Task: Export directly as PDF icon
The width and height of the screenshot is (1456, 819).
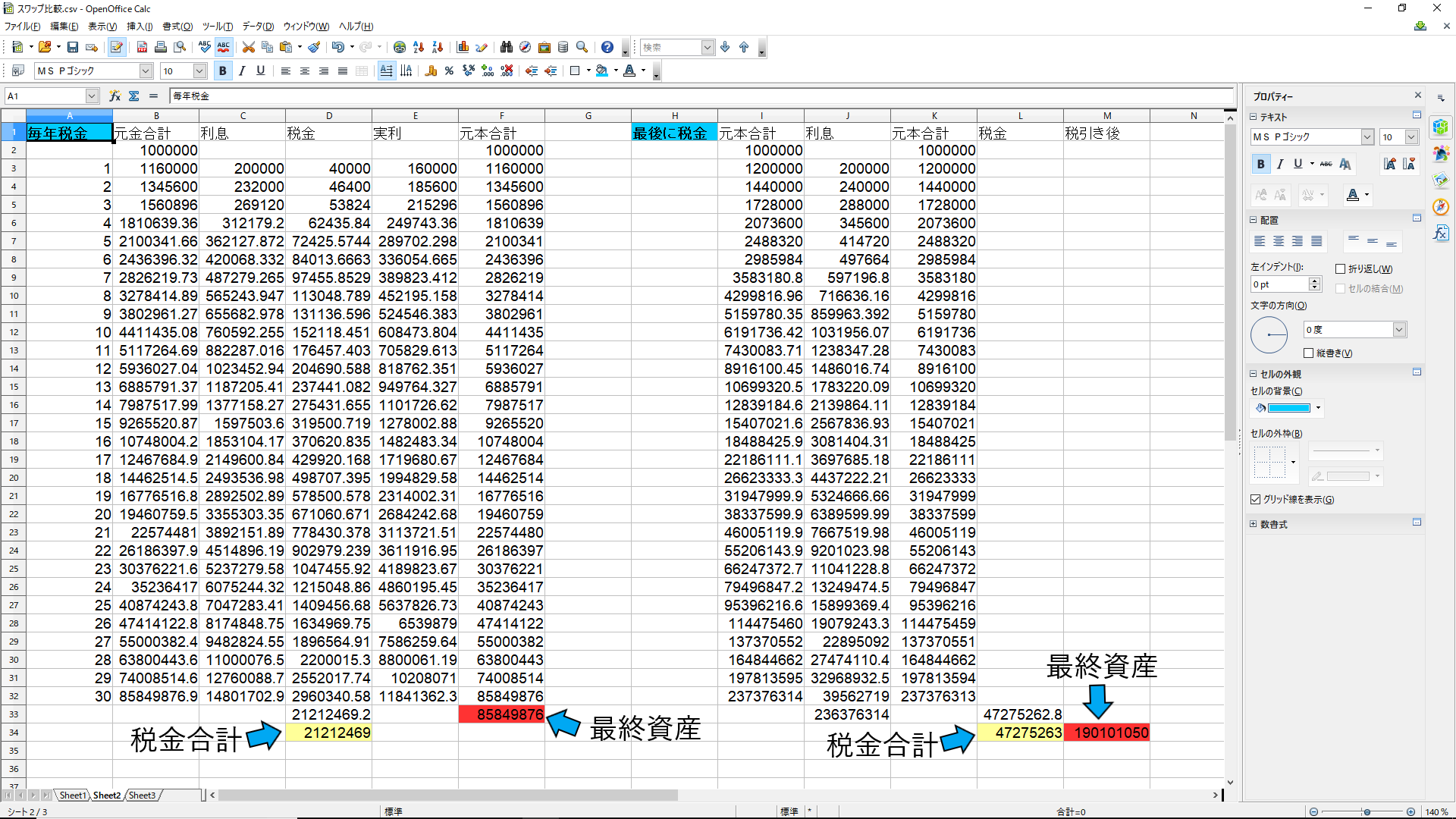Action: pos(142,48)
